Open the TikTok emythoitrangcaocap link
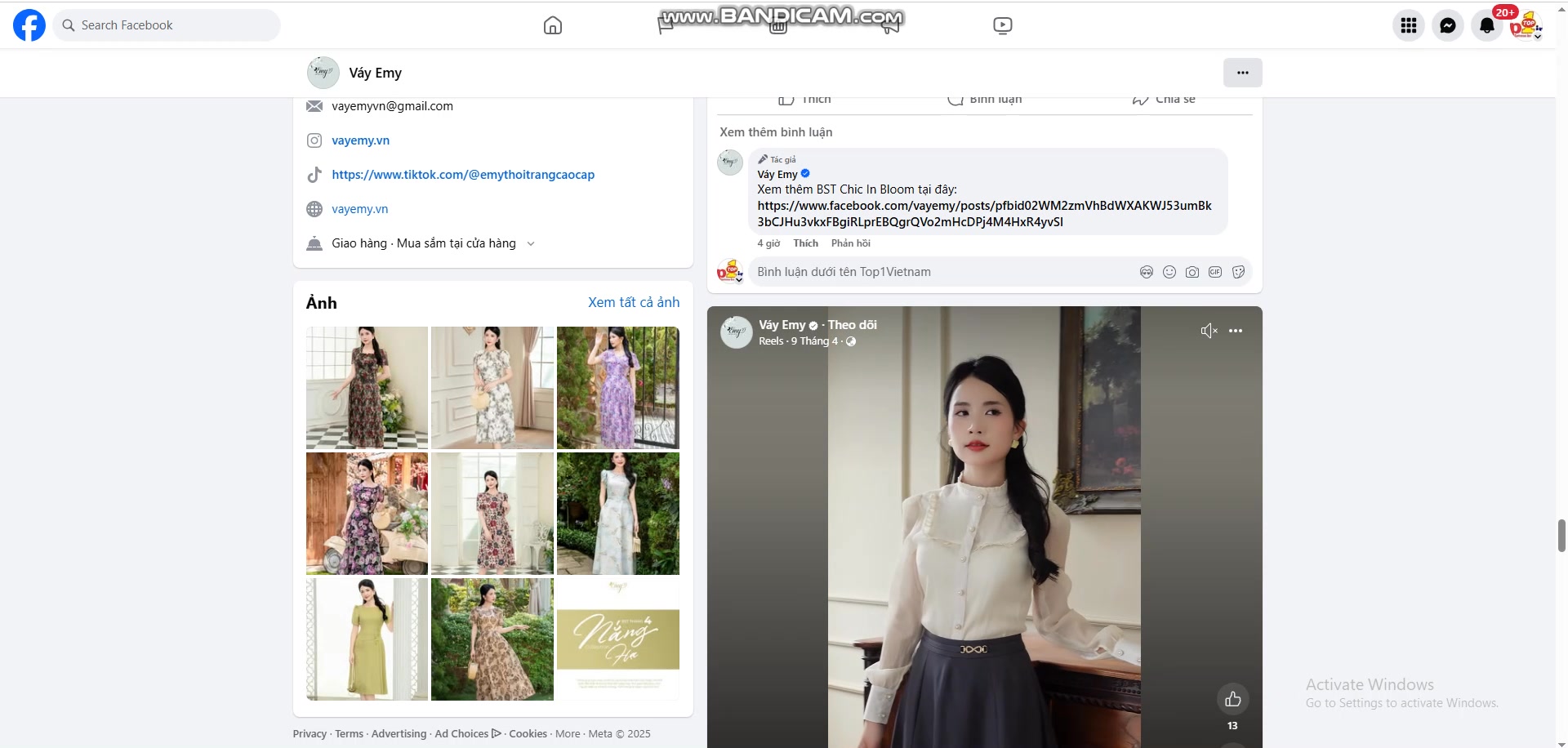The width and height of the screenshot is (1568, 748). pyautogui.click(x=462, y=175)
